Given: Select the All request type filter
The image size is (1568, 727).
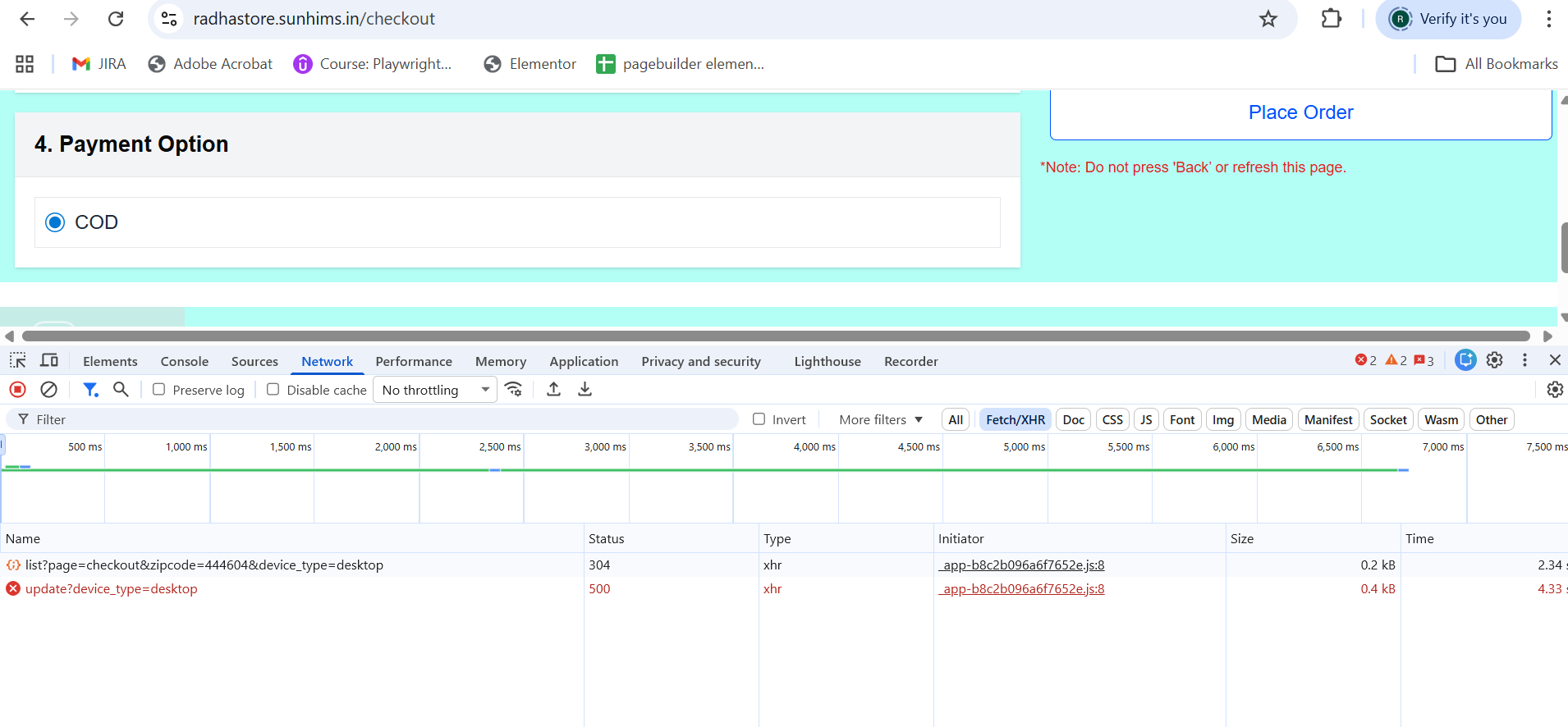Looking at the screenshot, I should tap(956, 419).
